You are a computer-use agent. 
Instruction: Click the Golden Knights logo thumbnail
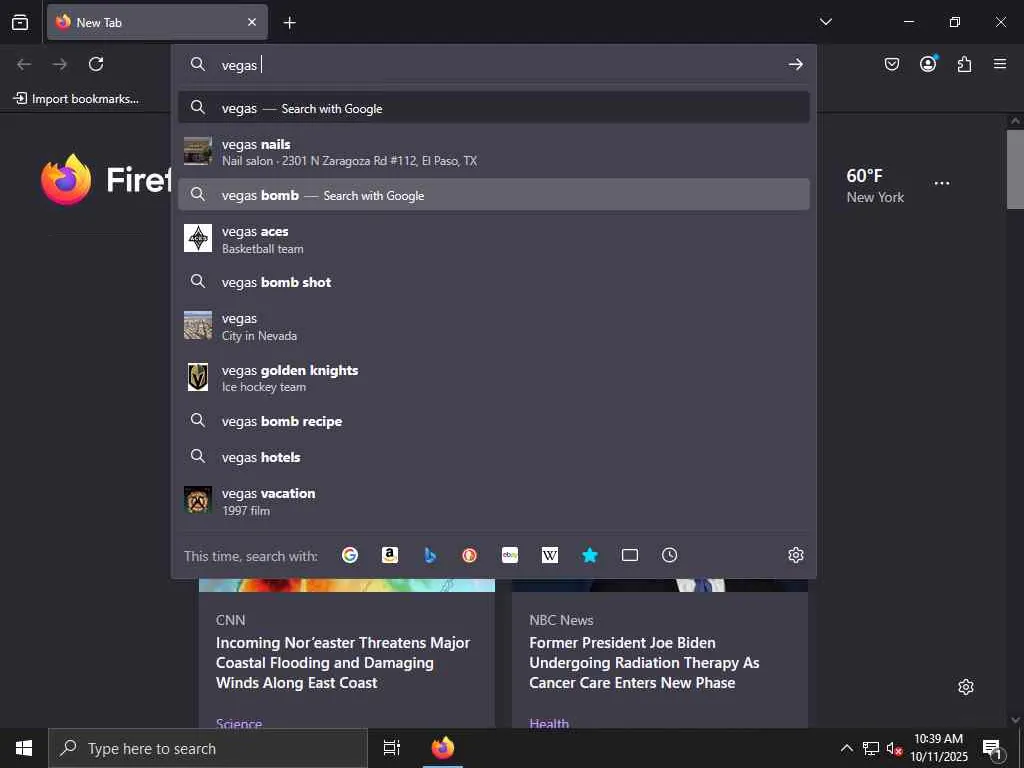(x=198, y=377)
